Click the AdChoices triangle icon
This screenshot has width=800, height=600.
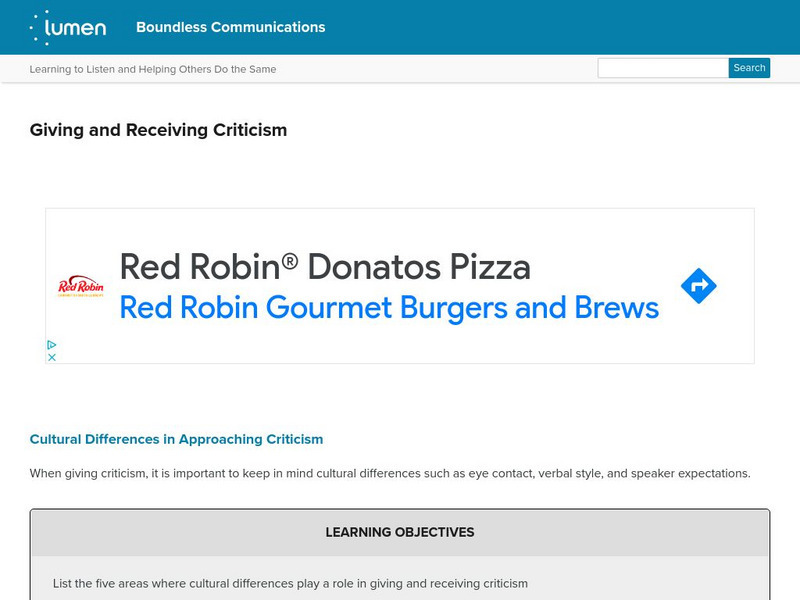tap(52, 345)
